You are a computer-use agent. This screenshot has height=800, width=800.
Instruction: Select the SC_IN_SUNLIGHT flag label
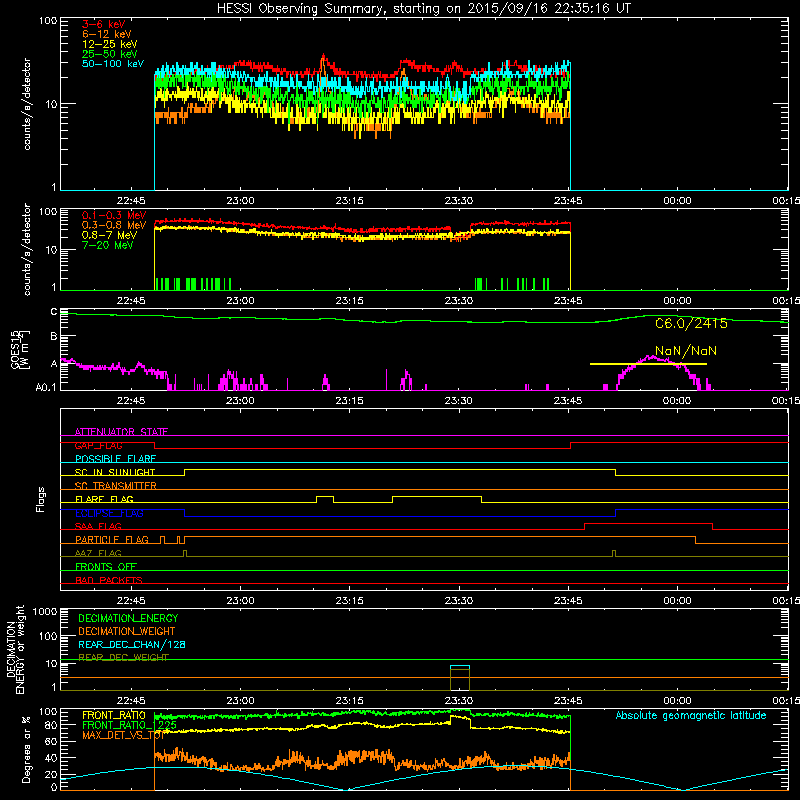click(x=115, y=472)
